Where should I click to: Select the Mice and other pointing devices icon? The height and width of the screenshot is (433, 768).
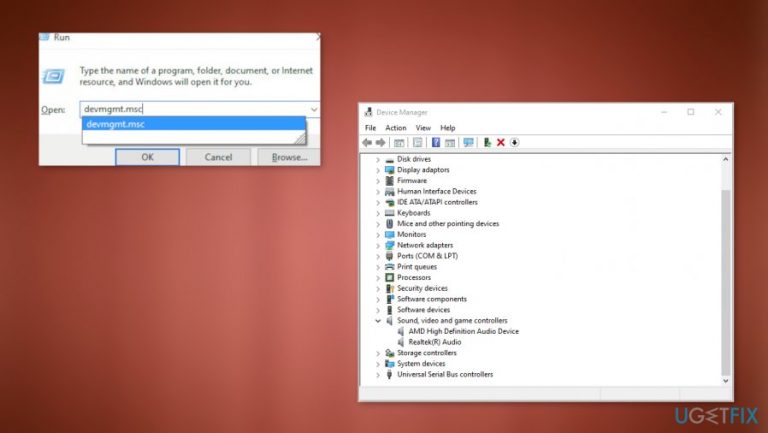point(389,224)
